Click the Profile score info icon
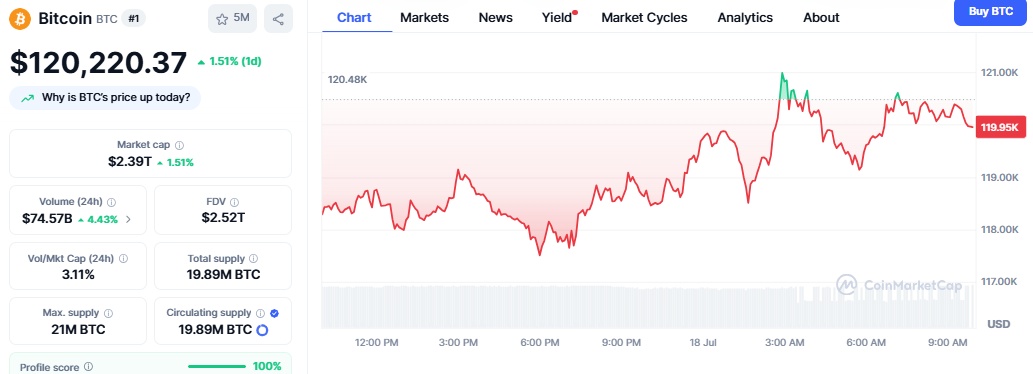 (x=88, y=367)
